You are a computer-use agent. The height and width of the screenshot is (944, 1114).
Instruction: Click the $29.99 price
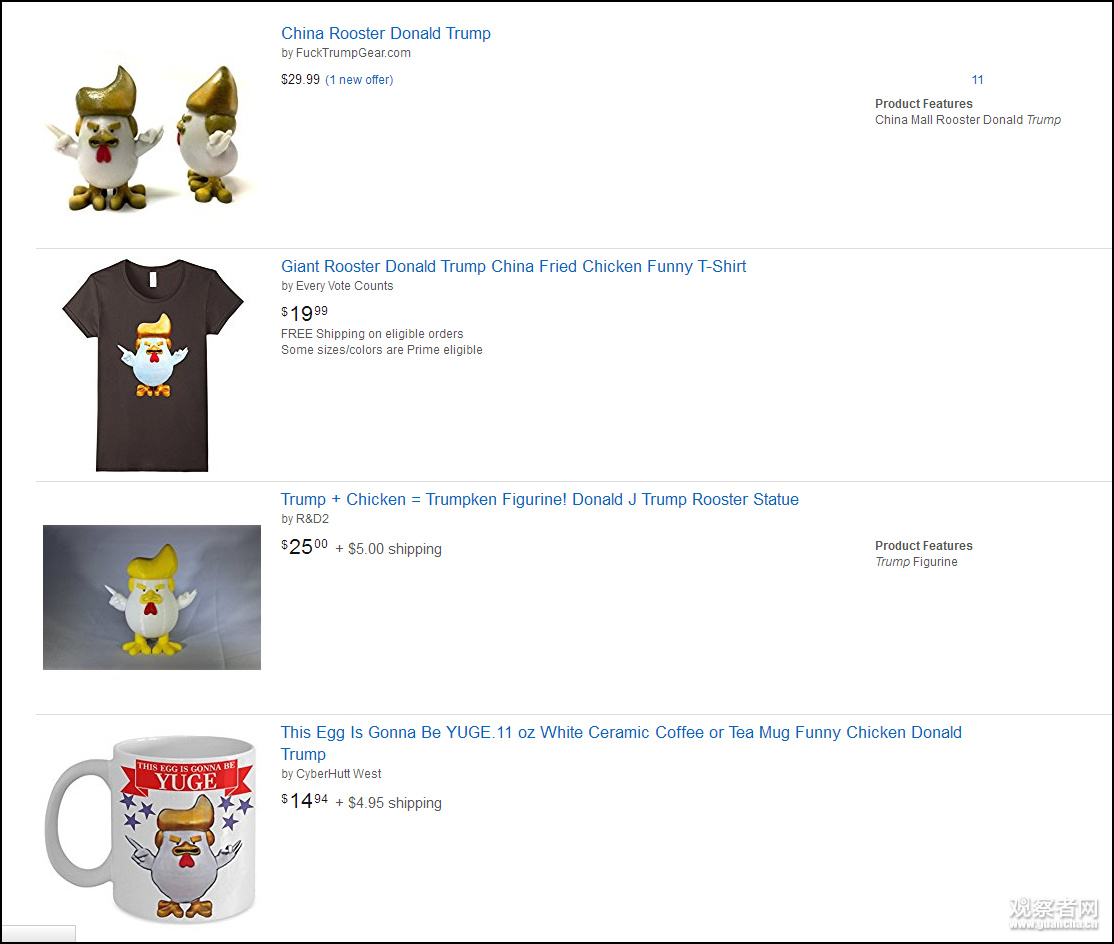(x=300, y=80)
